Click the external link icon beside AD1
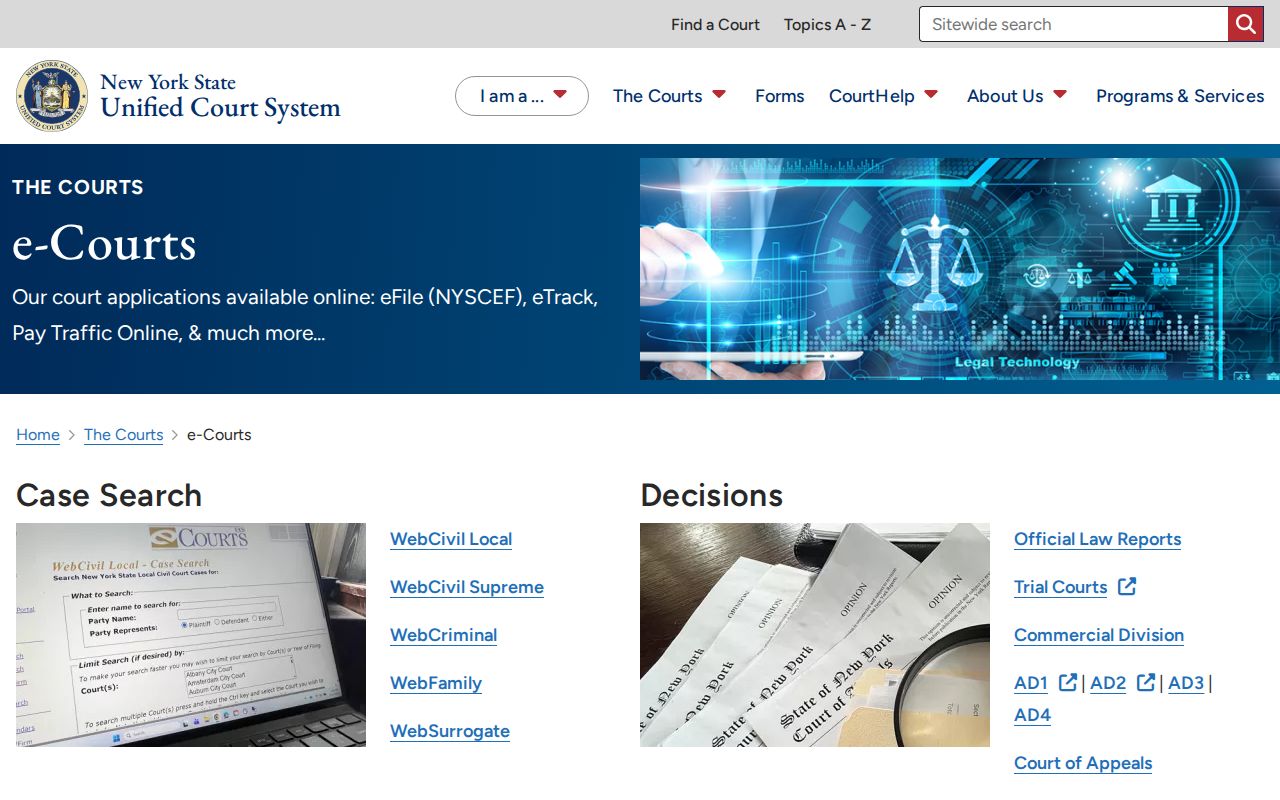Image resolution: width=1280 pixels, height=800 pixels. 1068,682
